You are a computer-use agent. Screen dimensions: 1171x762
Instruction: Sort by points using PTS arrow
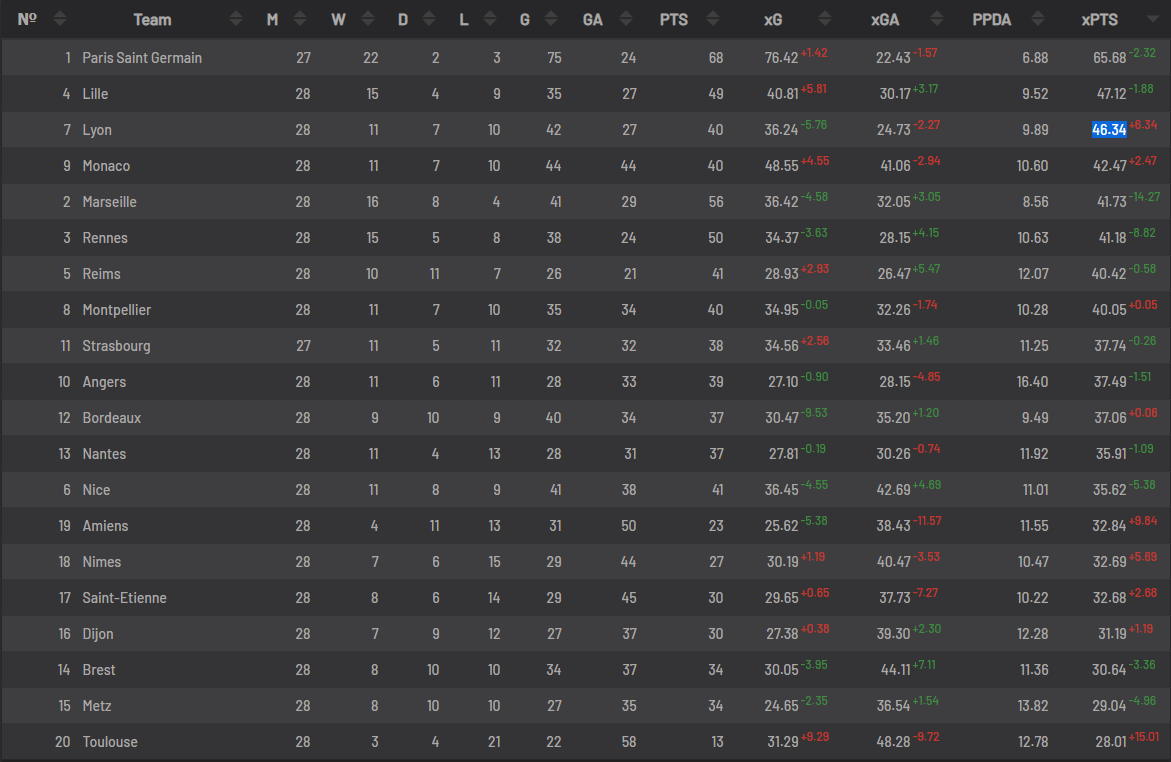(713, 19)
